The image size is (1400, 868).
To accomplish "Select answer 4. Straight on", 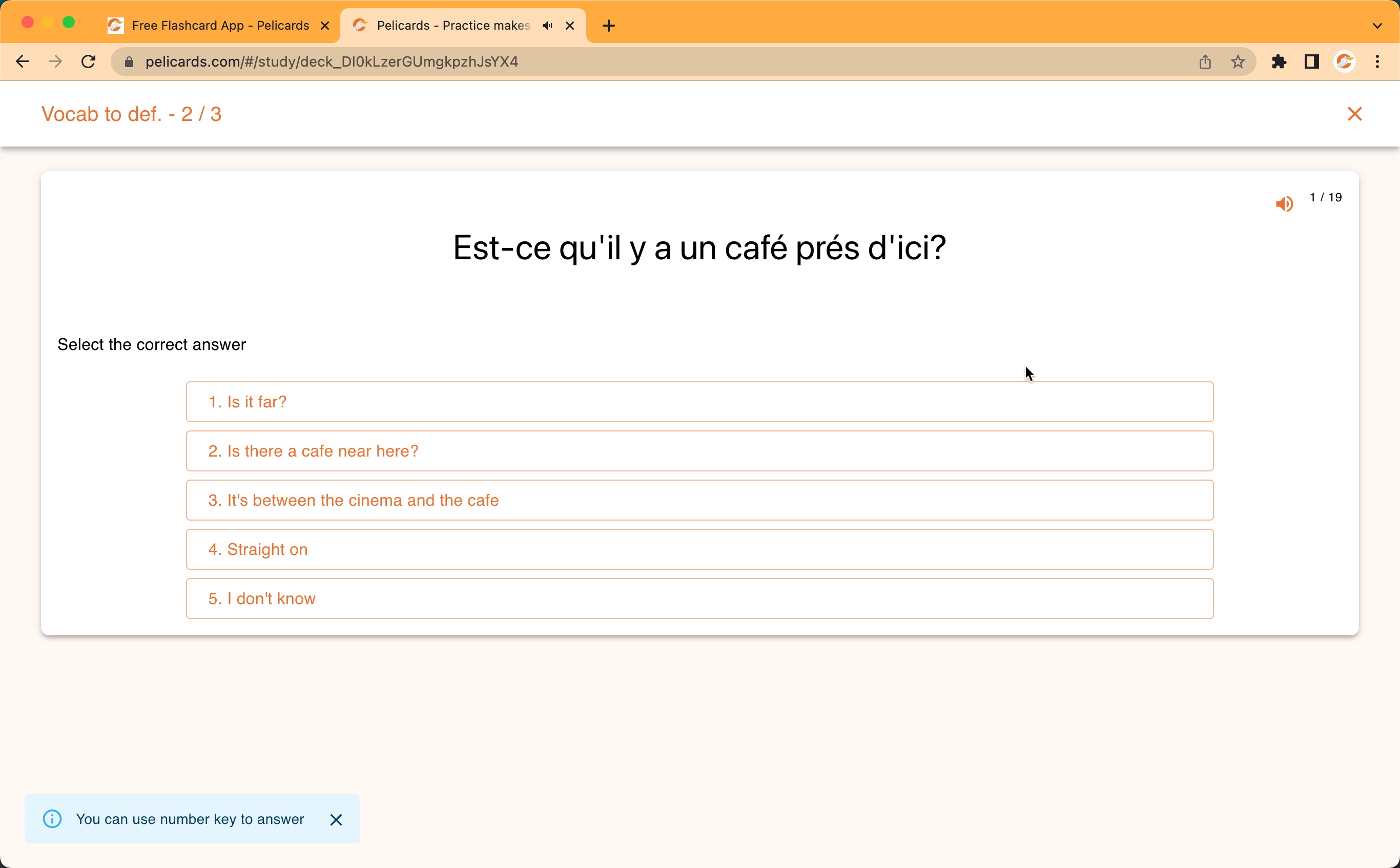I will click(699, 549).
